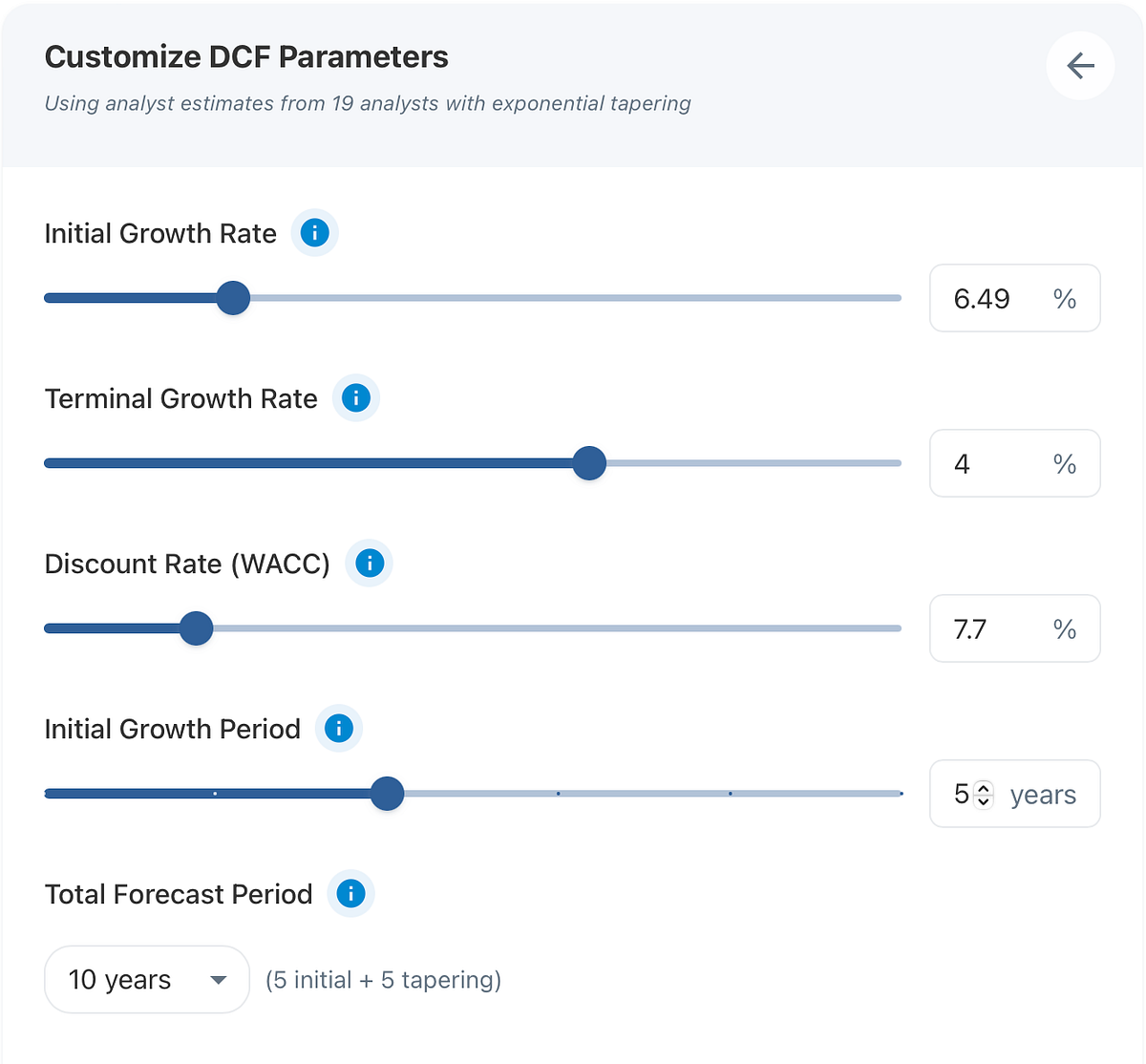Click the Terminal Growth Rate slider handle
Viewport: 1146px width, 1064px height.
[x=589, y=462]
